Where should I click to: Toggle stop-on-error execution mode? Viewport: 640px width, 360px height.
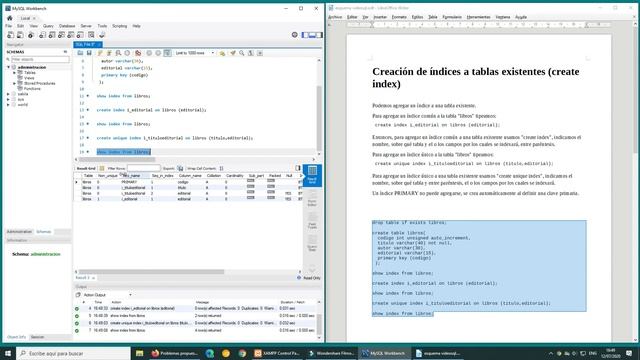click(x=138, y=53)
